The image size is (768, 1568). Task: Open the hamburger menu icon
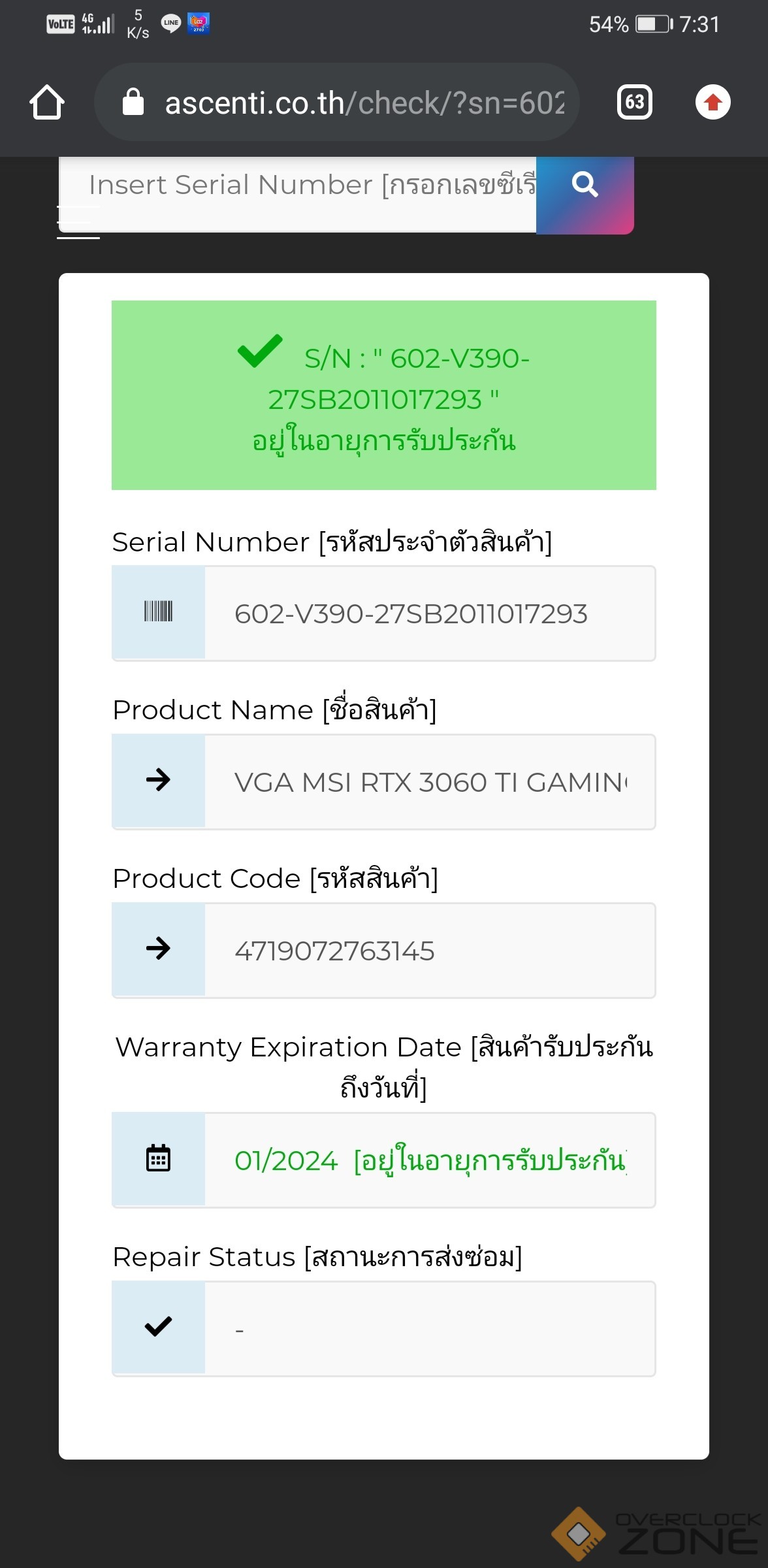78,222
